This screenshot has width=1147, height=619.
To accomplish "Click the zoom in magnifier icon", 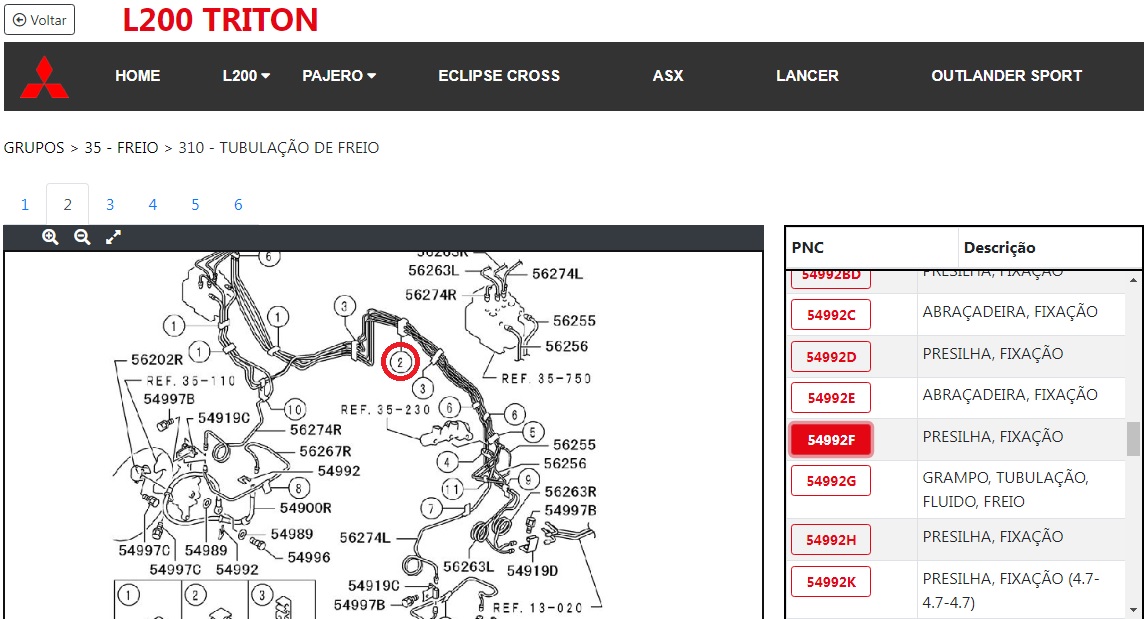I will point(50,237).
